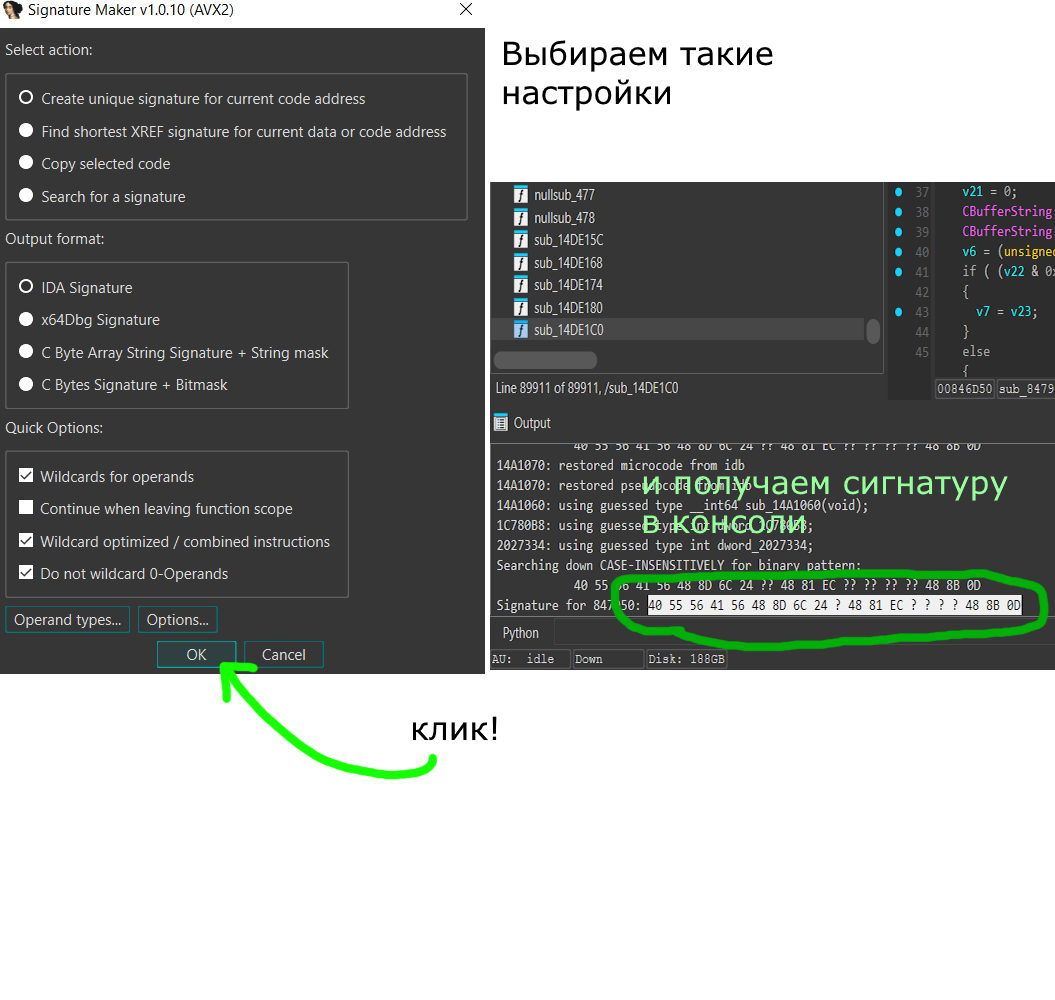Click the highlighted signature text in Output
Image resolution: width=1055 pixels, height=1000 pixels.
[x=834, y=605]
